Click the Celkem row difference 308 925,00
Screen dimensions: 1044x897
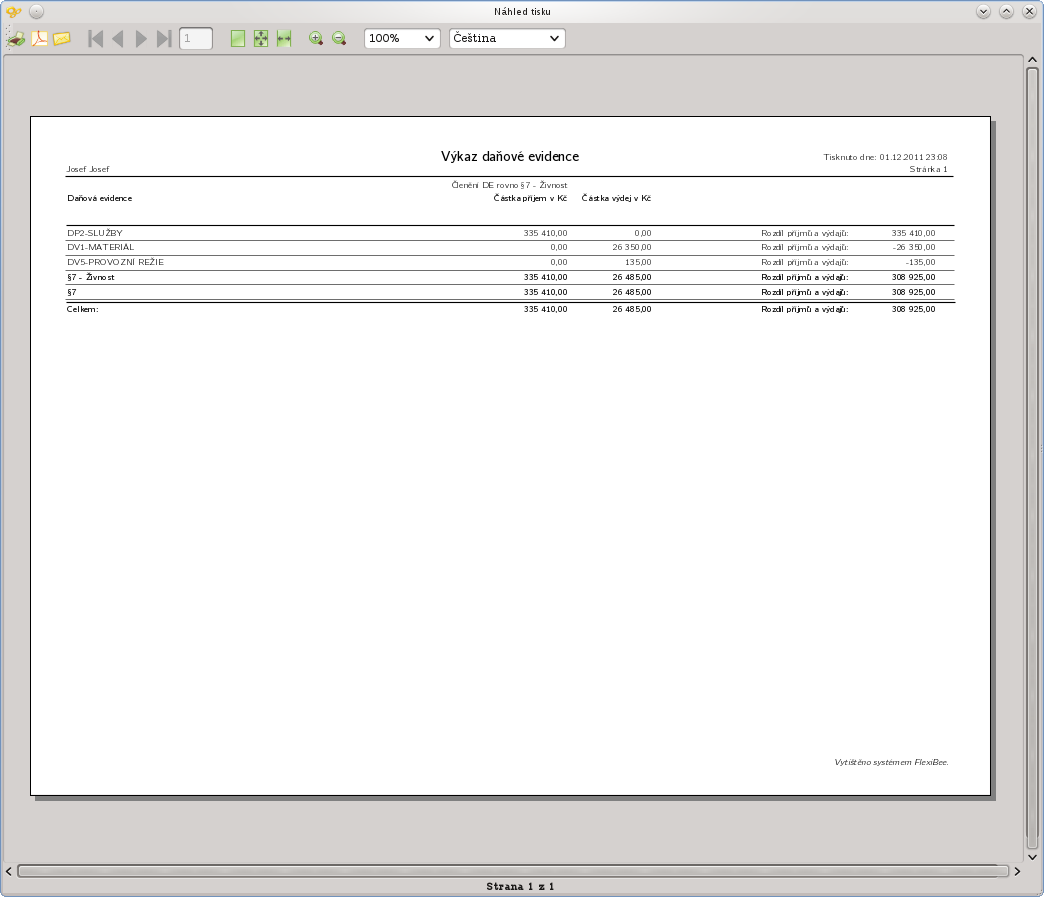914,309
